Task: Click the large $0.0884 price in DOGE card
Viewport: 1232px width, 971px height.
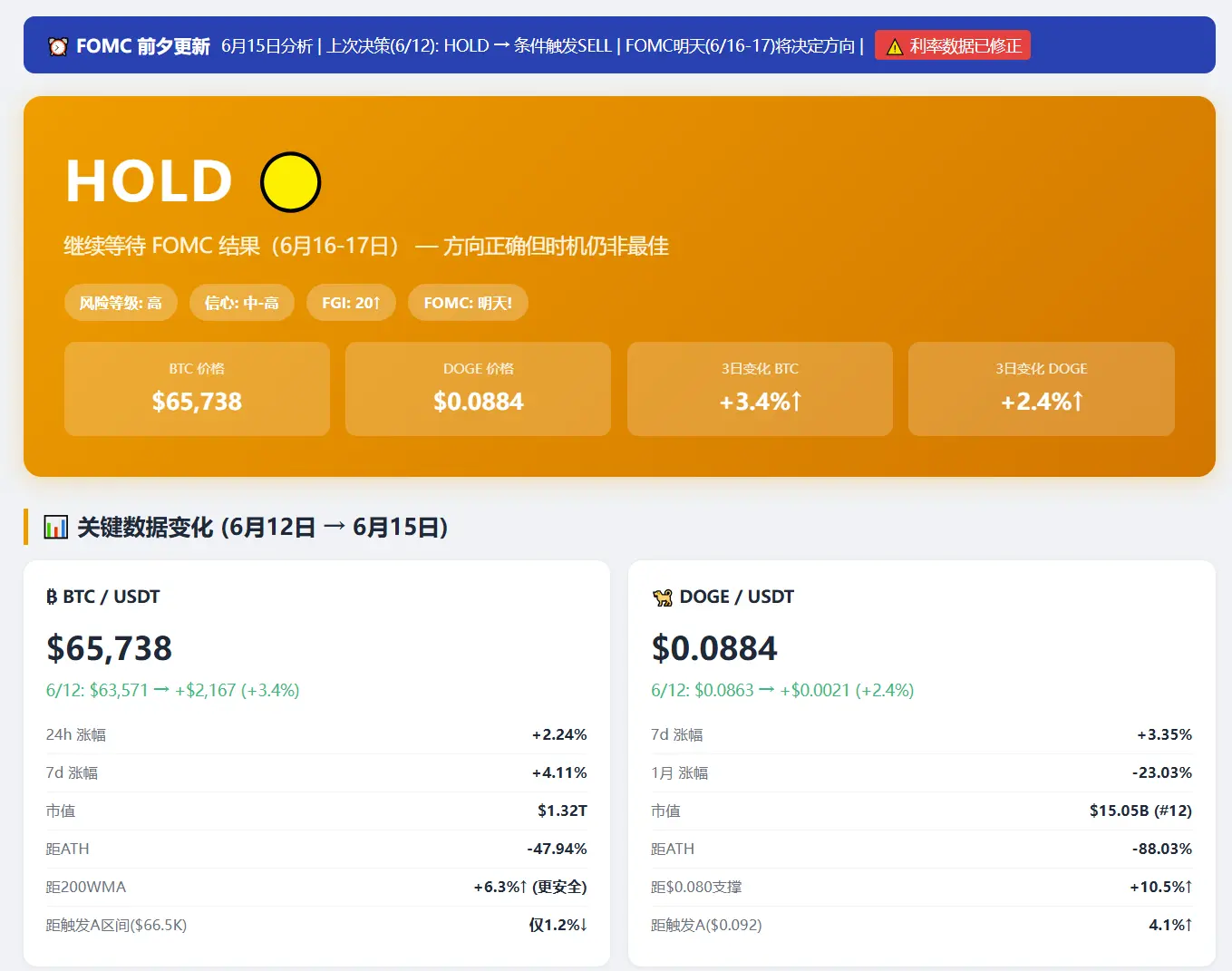Action: (x=714, y=648)
